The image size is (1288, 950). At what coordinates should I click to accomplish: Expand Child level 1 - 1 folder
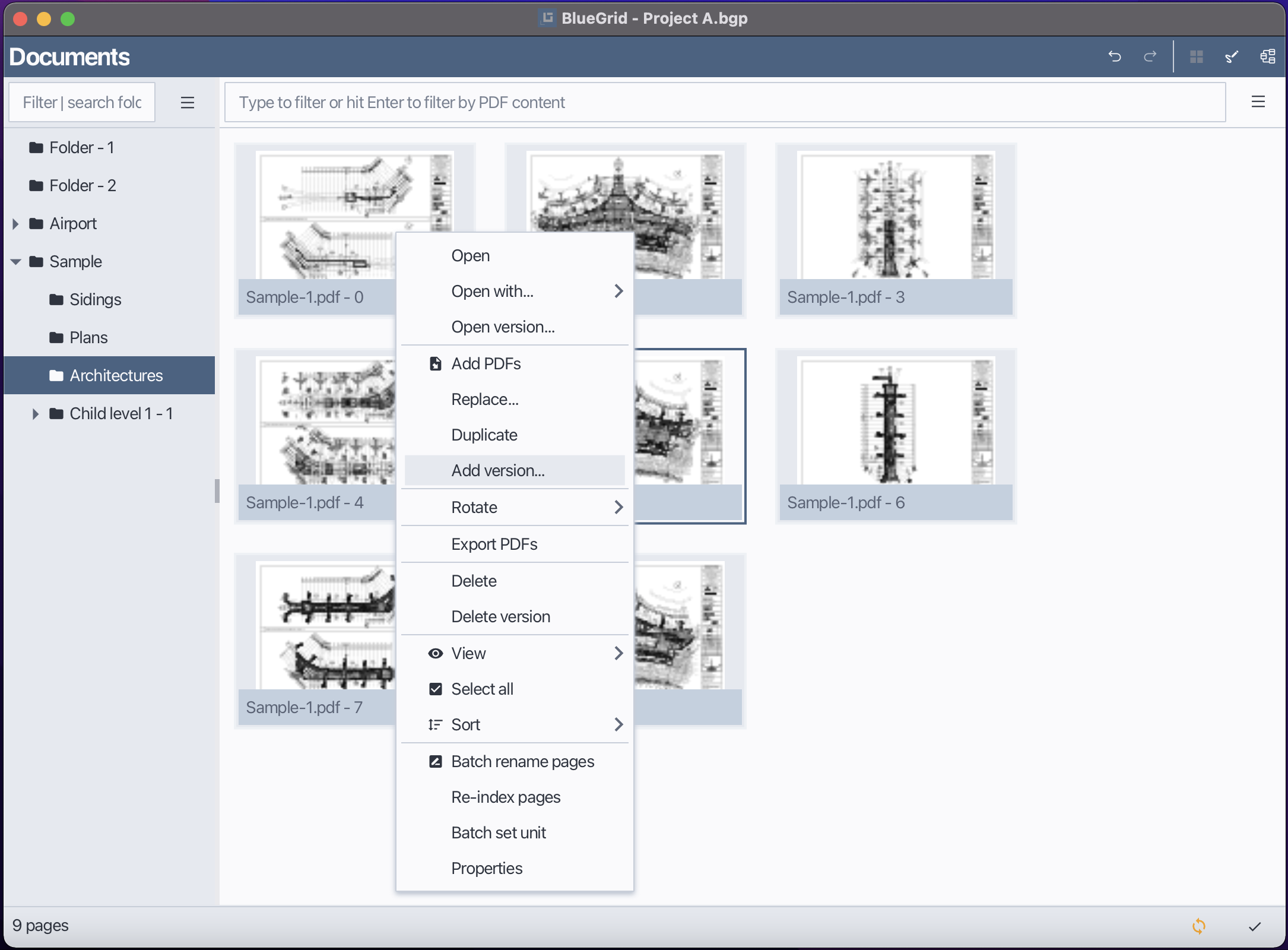click(35, 413)
